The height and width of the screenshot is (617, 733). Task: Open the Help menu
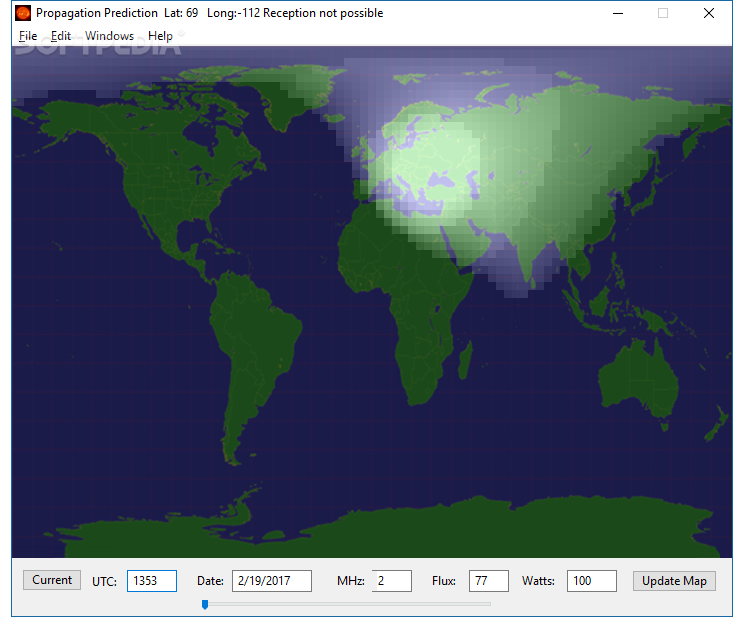click(160, 36)
